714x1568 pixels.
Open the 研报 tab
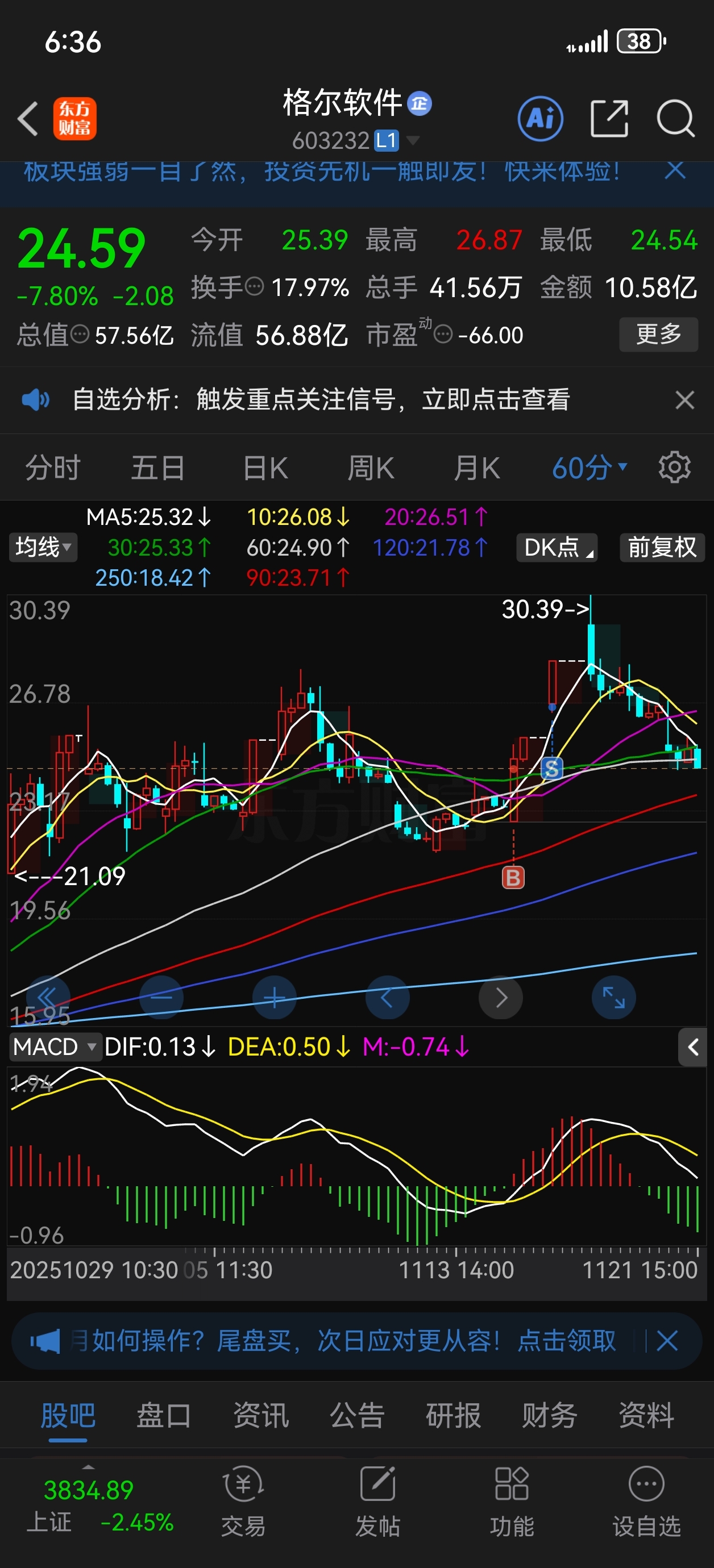click(453, 1415)
